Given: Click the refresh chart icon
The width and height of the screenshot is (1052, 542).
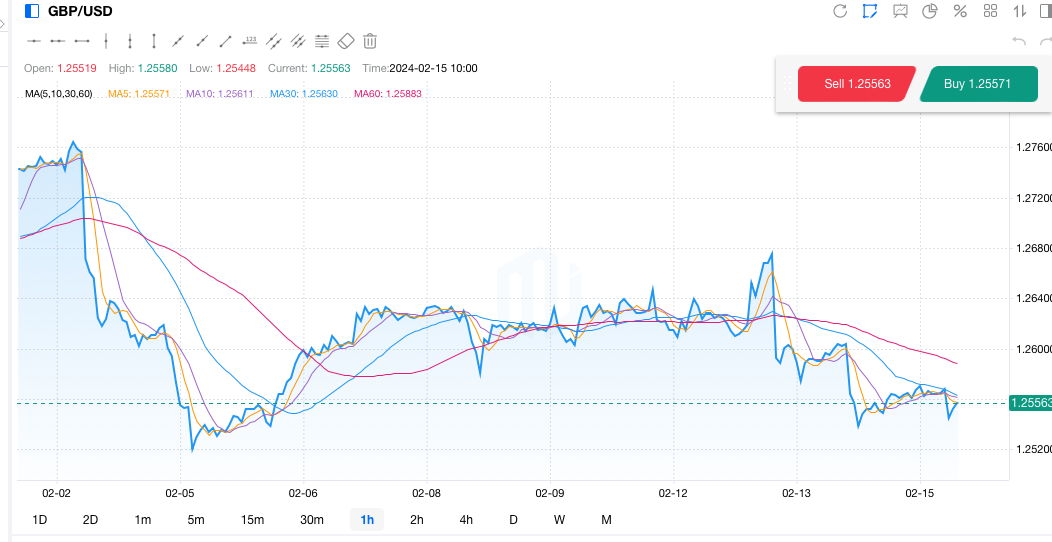Looking at the screenshot, I should [x=840, y=11].
